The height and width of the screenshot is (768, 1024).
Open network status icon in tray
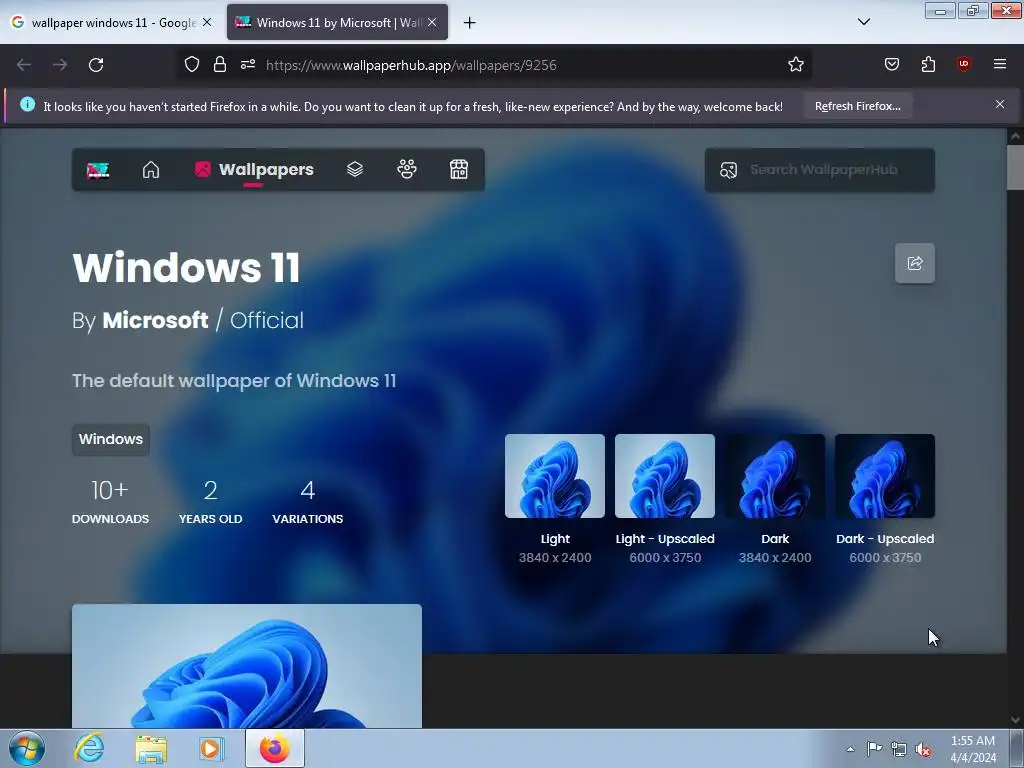(899, 750)
